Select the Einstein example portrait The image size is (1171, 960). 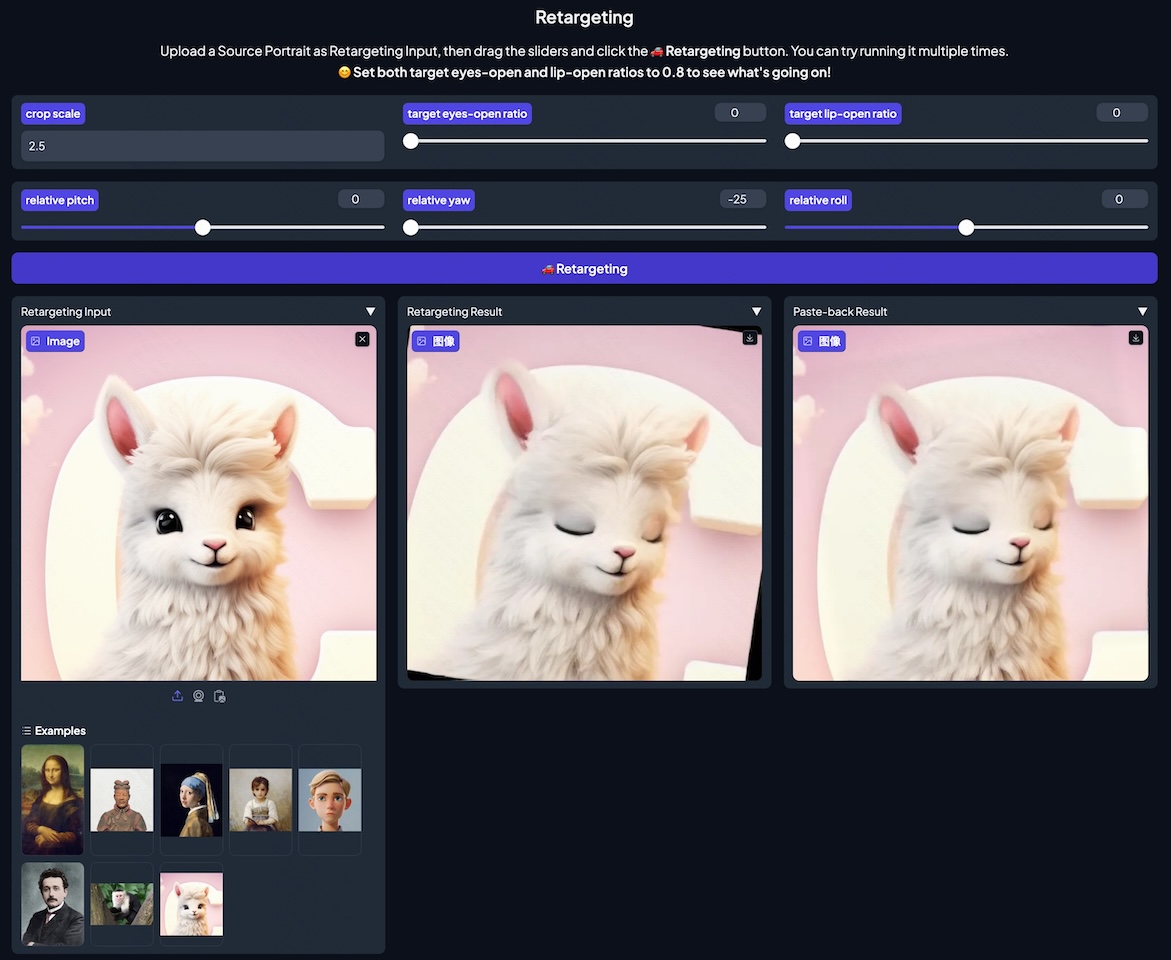[53, 904]
